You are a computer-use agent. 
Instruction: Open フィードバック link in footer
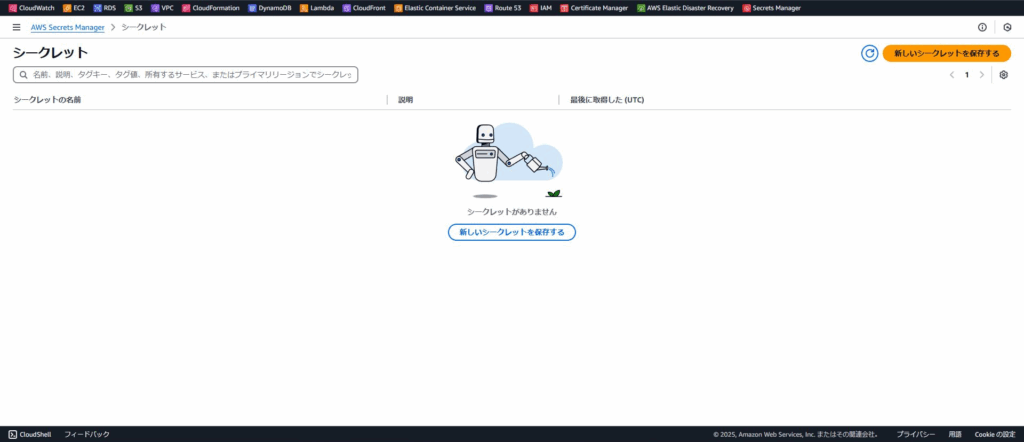(87, 434)
